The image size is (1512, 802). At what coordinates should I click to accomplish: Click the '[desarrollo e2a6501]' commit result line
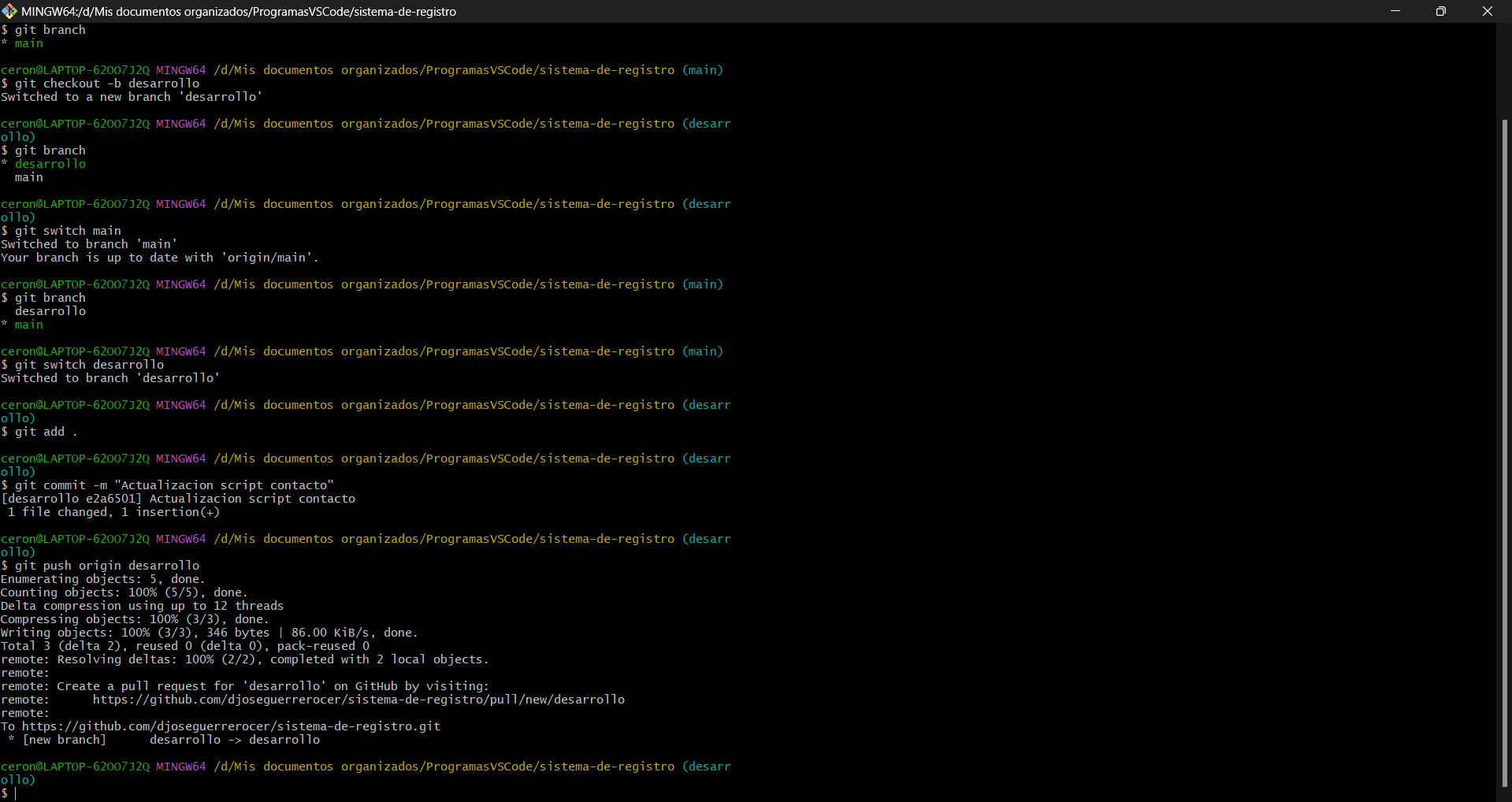coord(178,499)
